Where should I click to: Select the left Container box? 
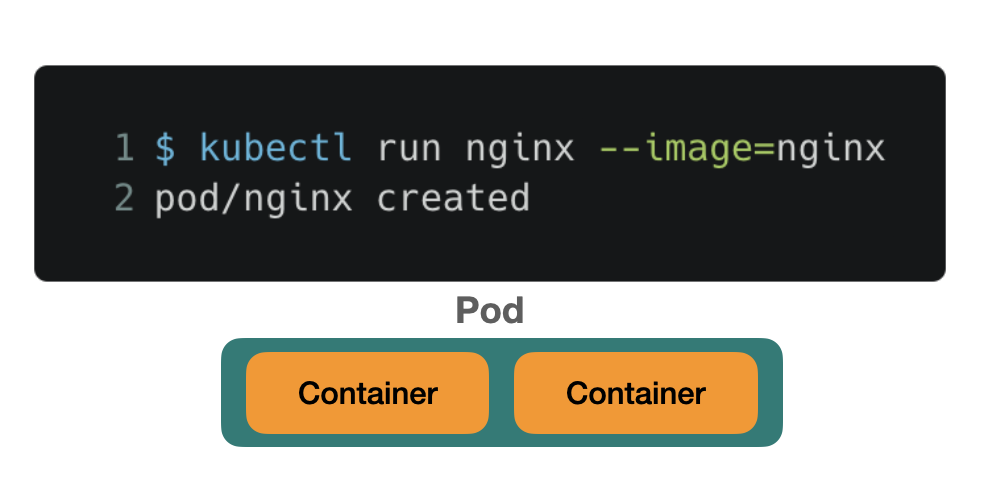click(x=367, y=393)
